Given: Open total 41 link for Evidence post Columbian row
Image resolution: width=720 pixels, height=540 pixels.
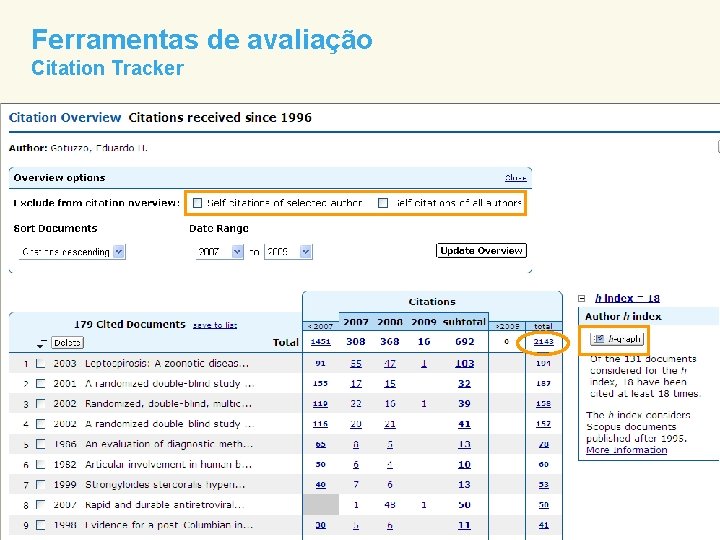Looking at the screenshot, I should [x=543, y=525].
